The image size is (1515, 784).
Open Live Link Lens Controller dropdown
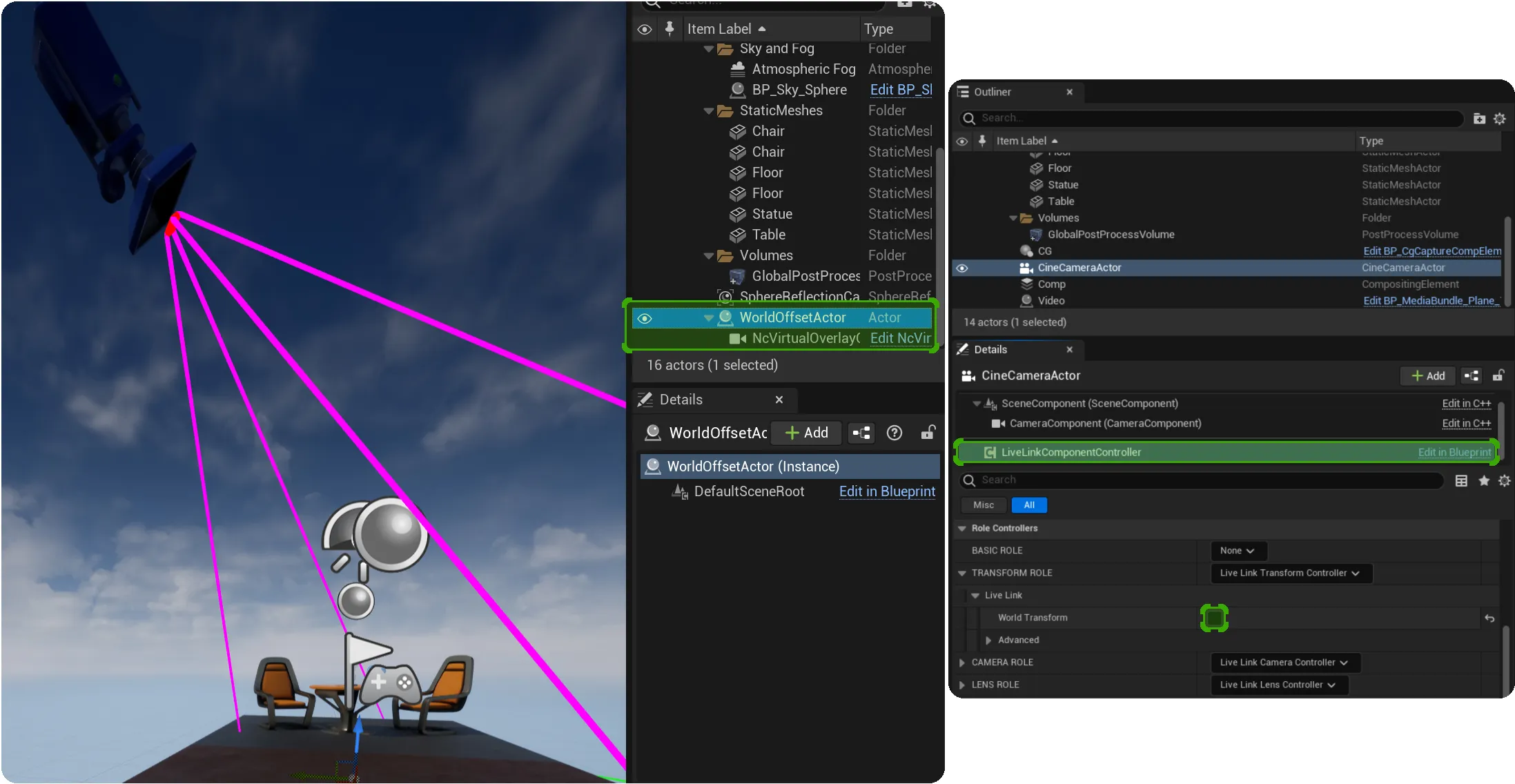1279,685
